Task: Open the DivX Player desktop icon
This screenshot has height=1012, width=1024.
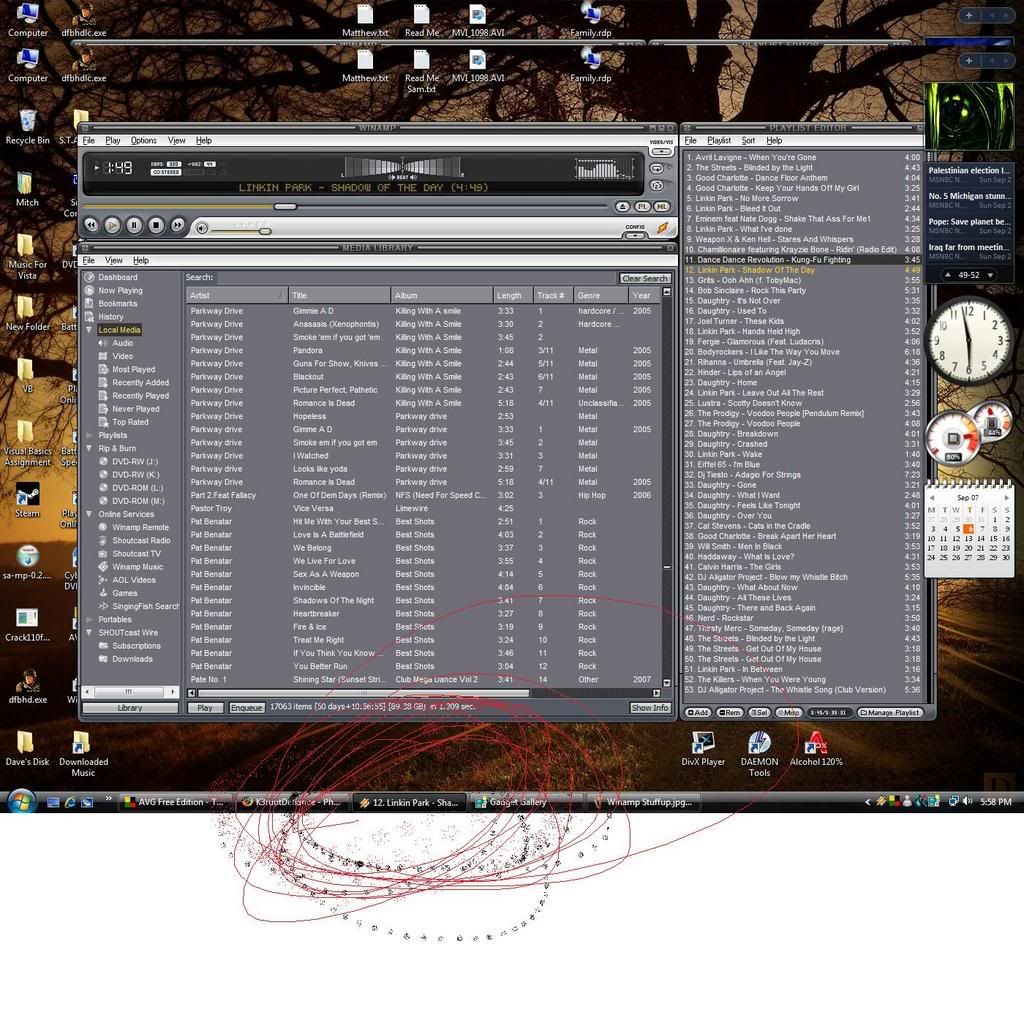Action: [x=703, y=748]
